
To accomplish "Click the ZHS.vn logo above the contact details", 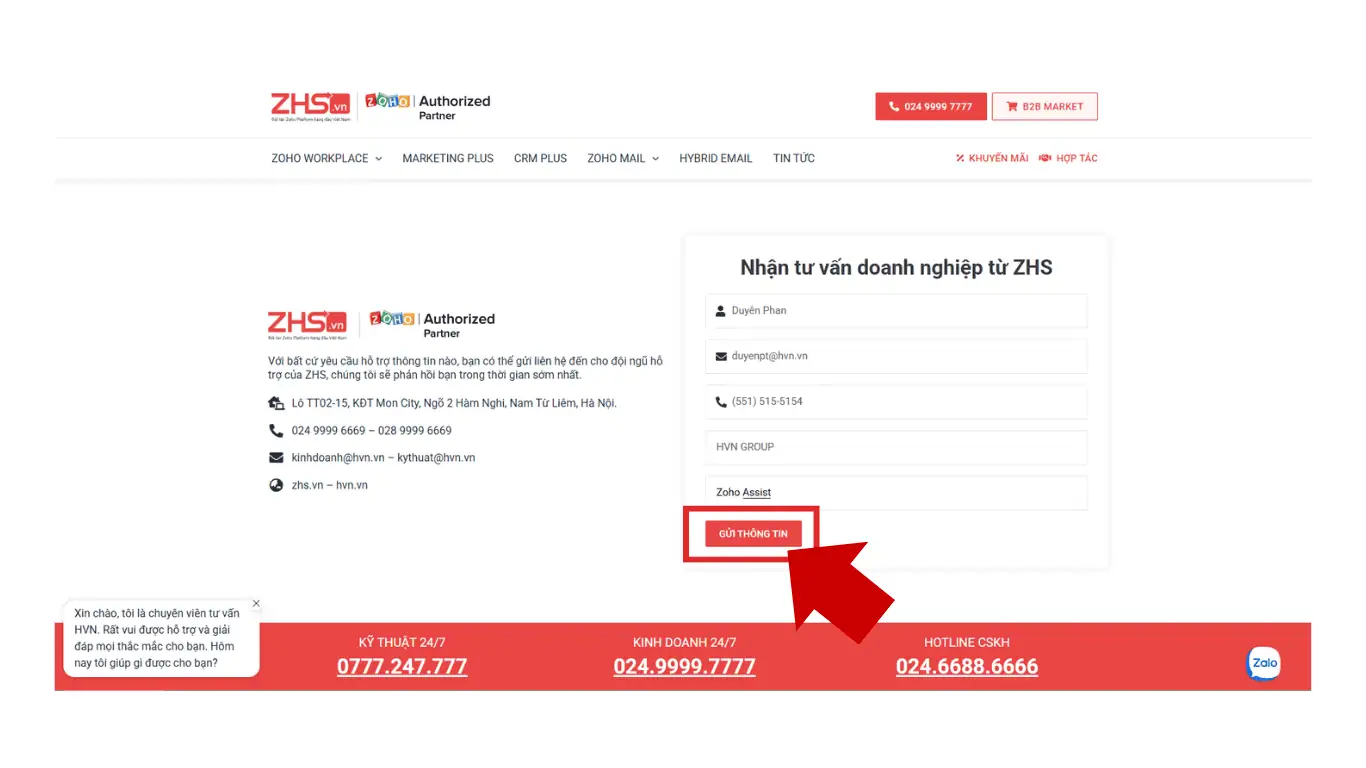I will (307, 325).
